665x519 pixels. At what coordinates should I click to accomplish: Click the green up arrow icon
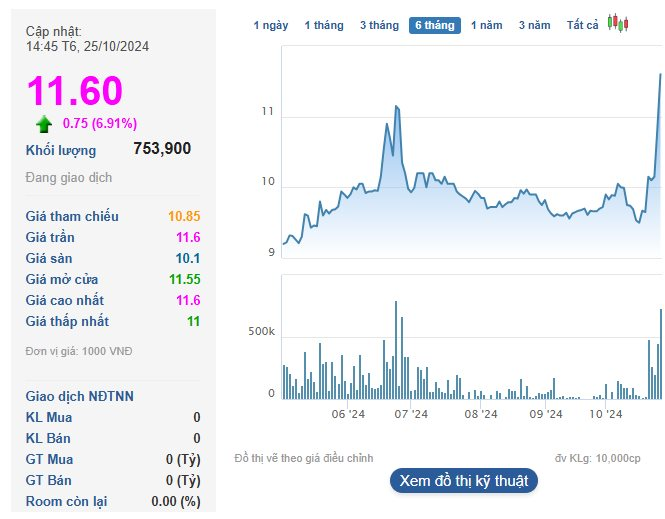pos(44,125)
